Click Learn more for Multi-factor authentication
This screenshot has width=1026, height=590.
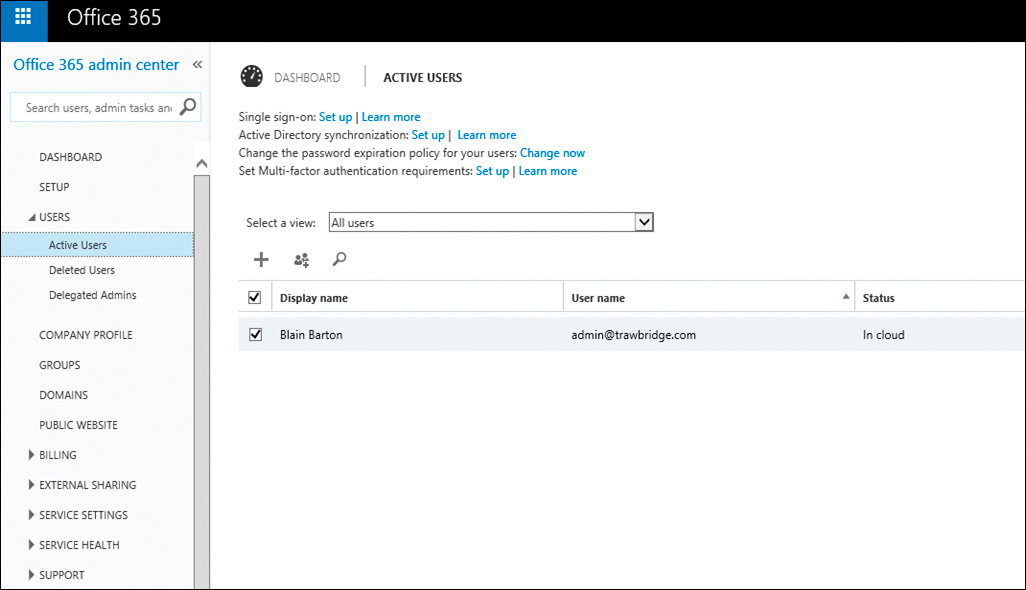(x=548, y=171)
